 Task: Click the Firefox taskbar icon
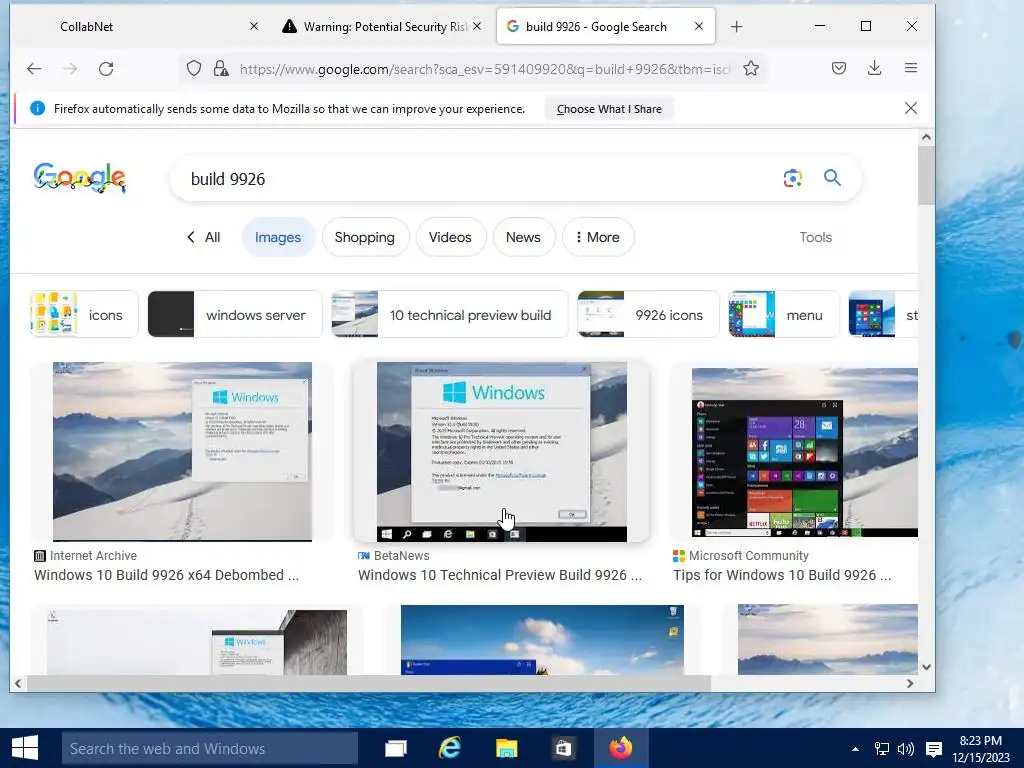[x=621, y=748]
